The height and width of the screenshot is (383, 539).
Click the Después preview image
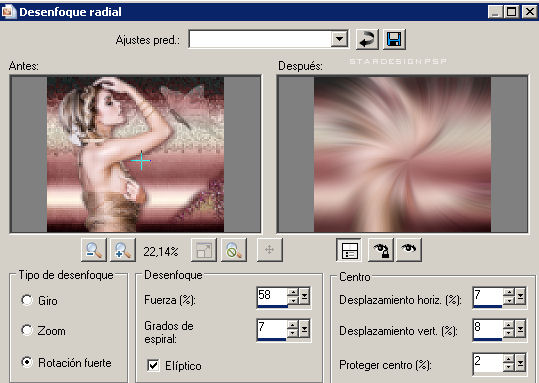(402, 154)
